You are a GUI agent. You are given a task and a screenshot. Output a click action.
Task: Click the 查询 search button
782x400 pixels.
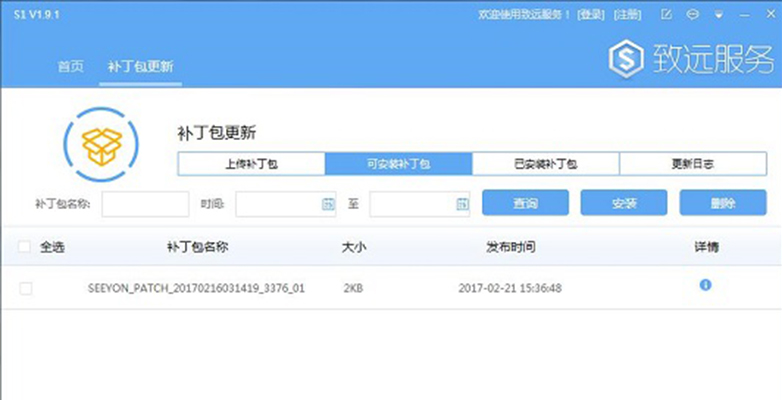[525, 202]
